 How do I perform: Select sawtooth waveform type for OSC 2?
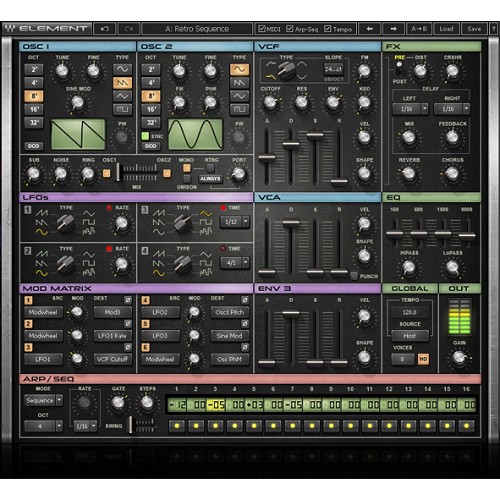pyautogui.click(x=239, y=83)
